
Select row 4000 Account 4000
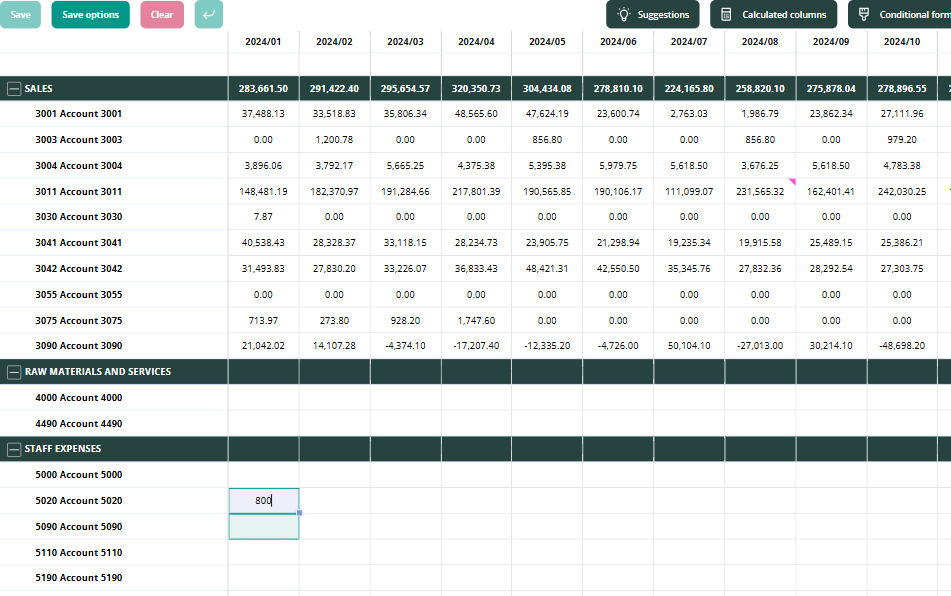pos(78,398)
